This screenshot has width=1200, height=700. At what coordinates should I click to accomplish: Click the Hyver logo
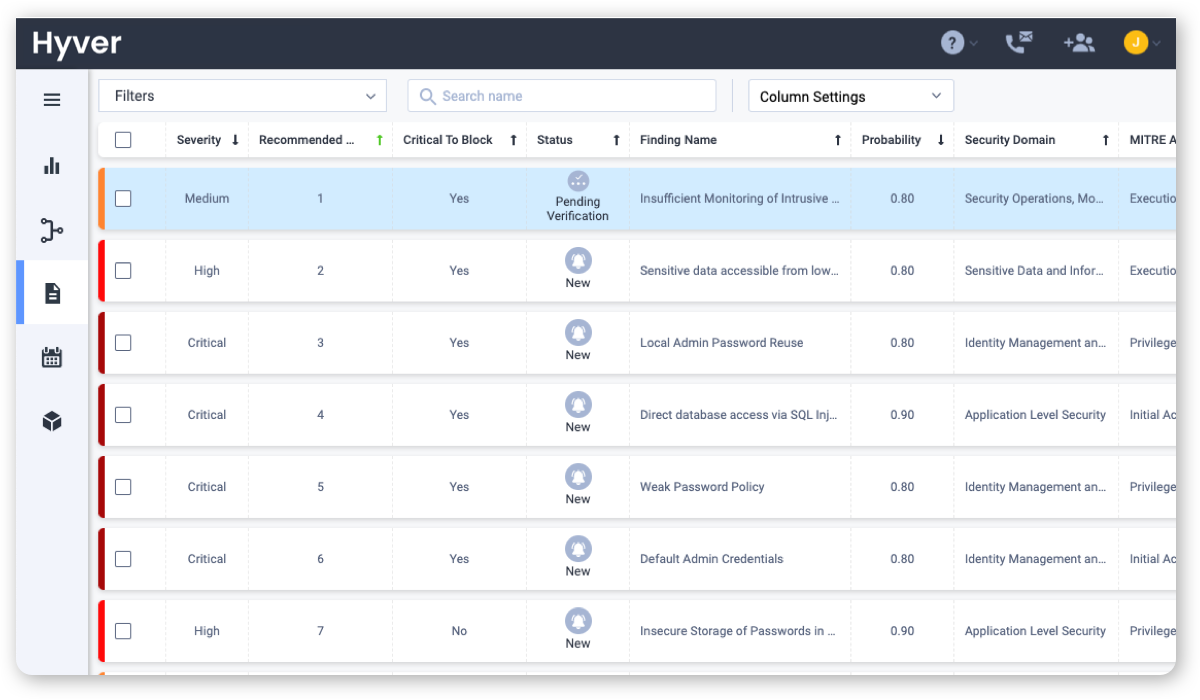coord(77,43)
